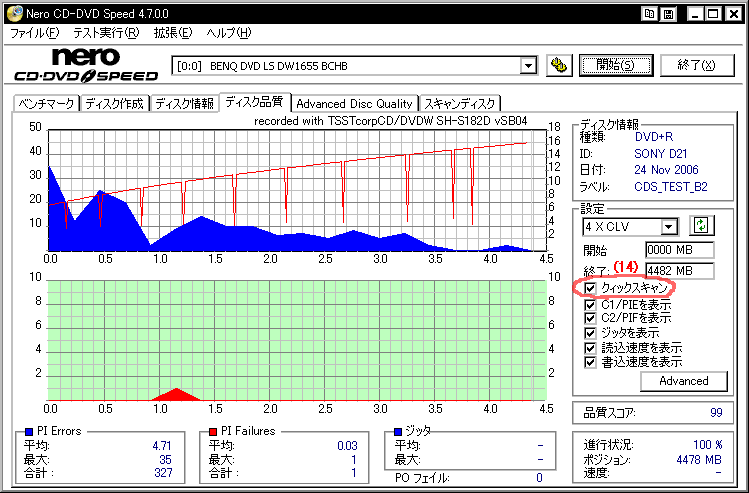The height and width of the screenshot is (493, 749).
Task: Open the テスト実行(R) menu
Action: [106, 33]
